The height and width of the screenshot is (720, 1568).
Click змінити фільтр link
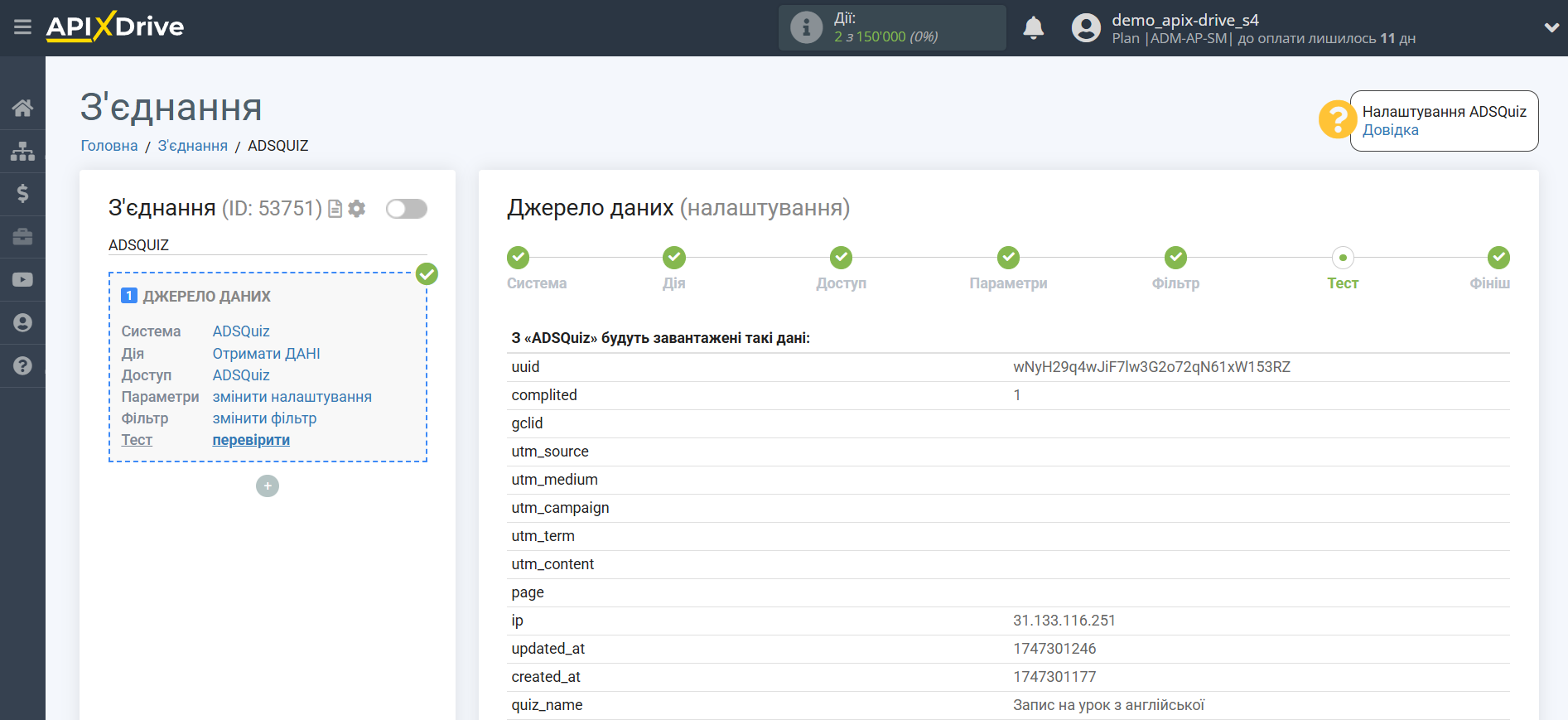click(264, 418)
